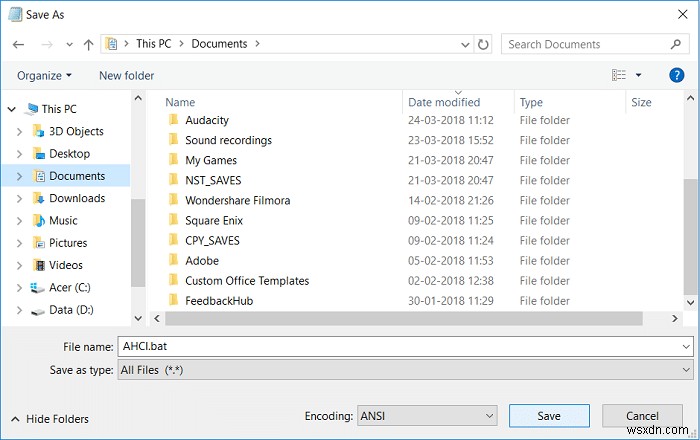The image size is (700, 440).
Task: Expand the Acer (C:) tree node
Action: point(19,288)
